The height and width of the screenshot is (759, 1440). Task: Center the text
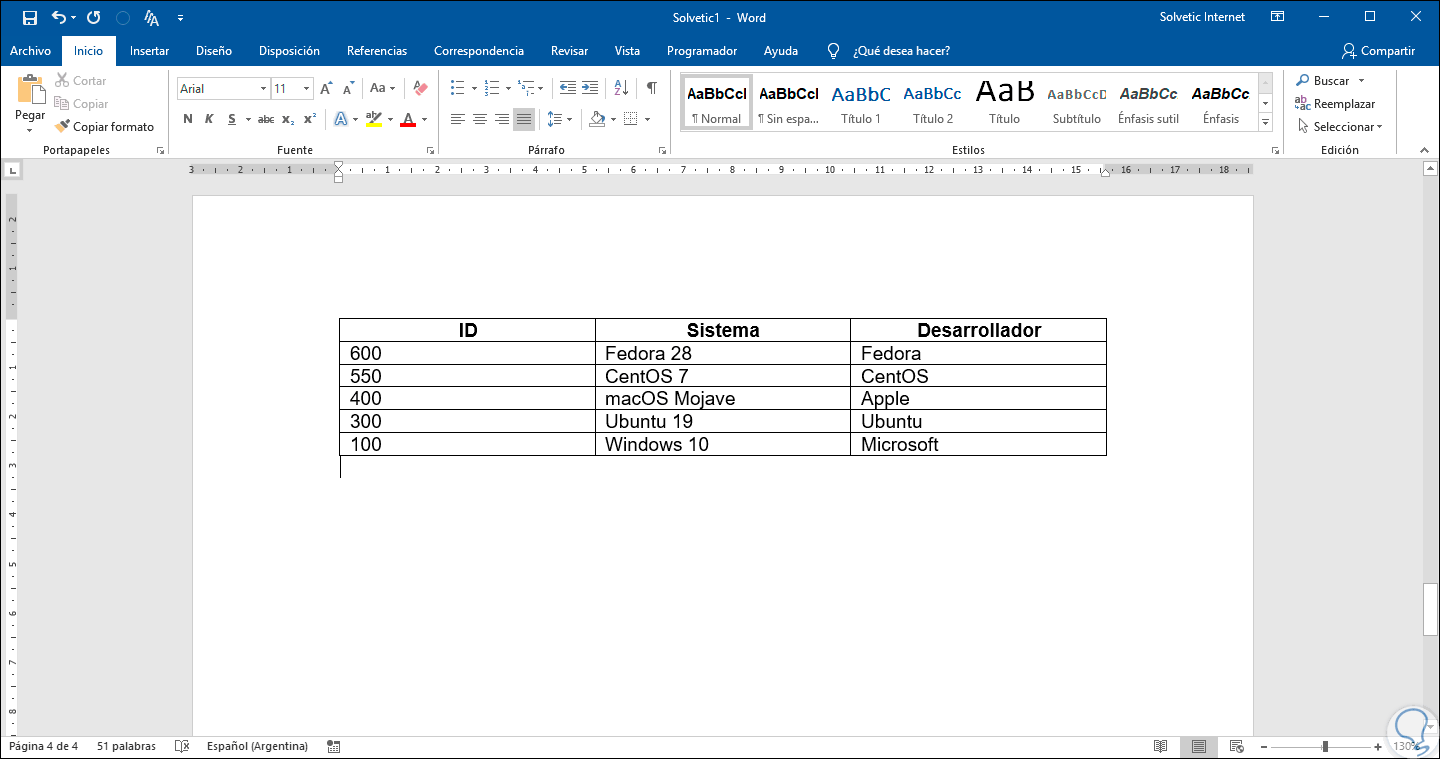(480, 119)
